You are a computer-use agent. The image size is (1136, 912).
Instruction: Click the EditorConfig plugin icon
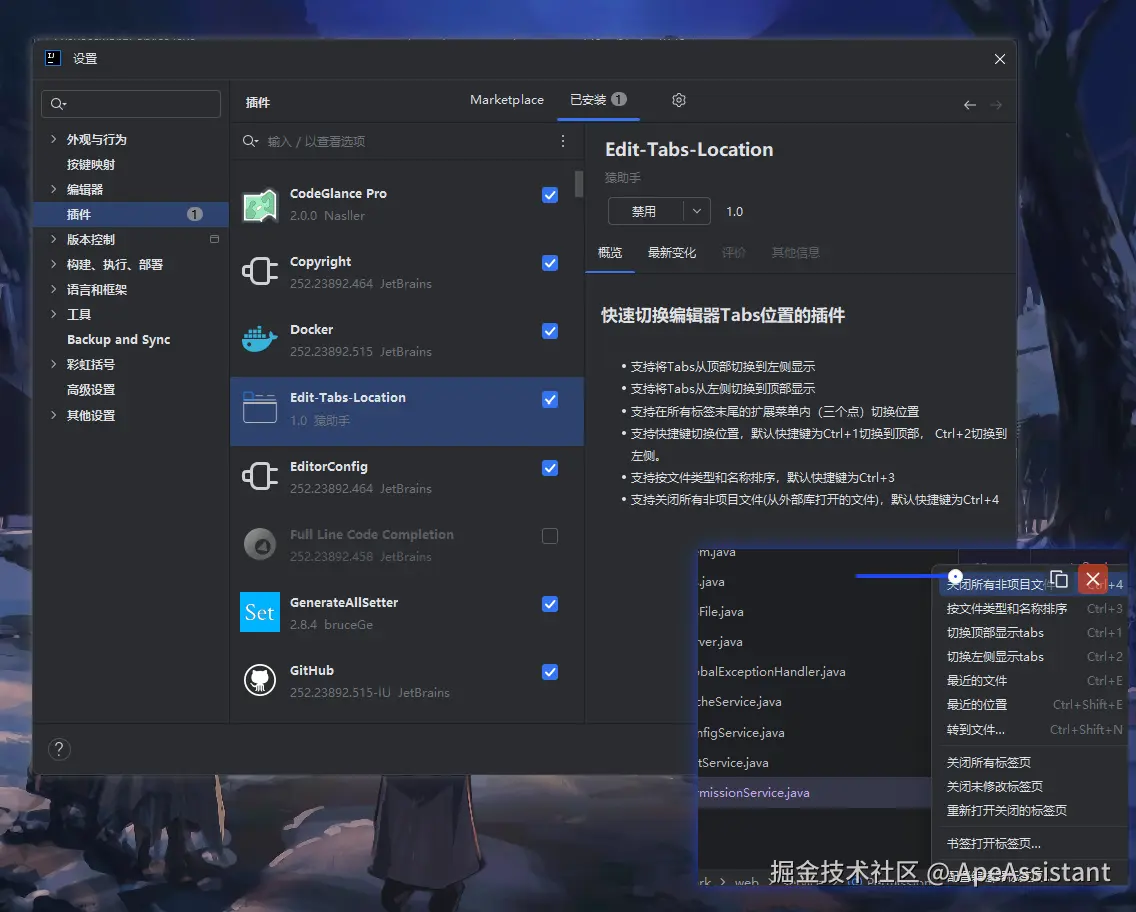tap(259, 477)
